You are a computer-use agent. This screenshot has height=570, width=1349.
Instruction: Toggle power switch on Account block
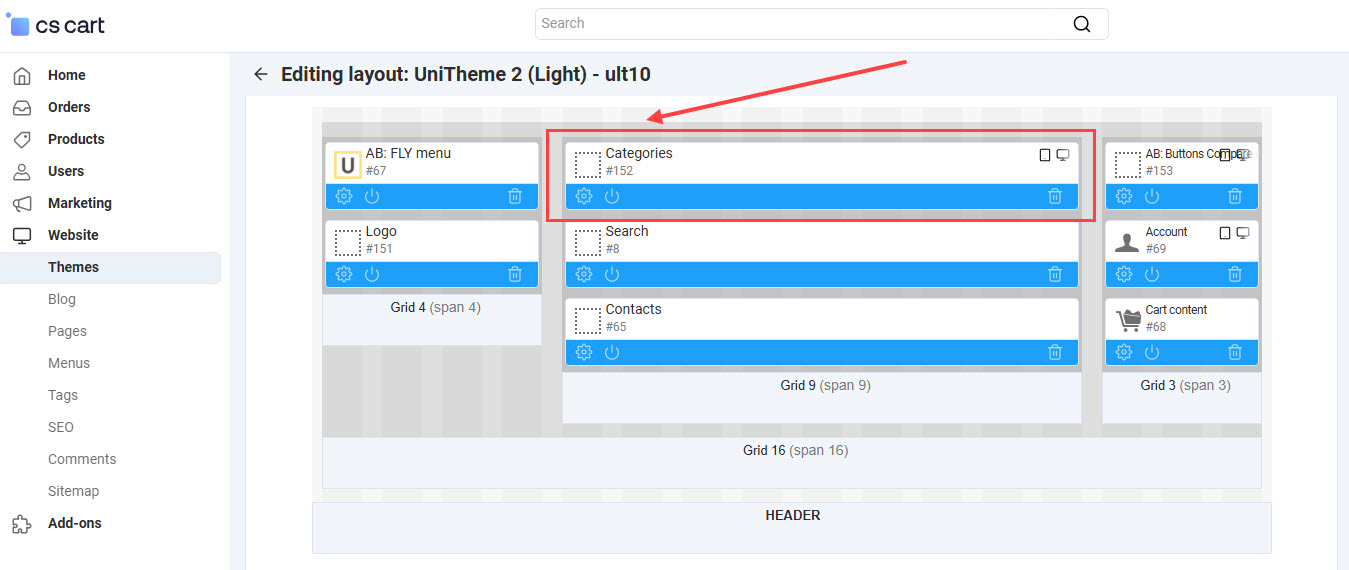[1152, 274]
